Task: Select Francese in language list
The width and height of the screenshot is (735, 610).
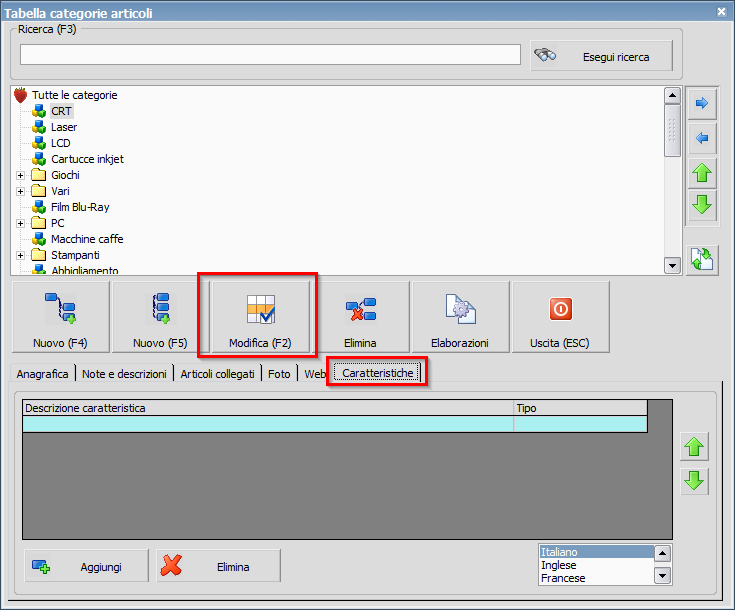Action: coord(597,578)
